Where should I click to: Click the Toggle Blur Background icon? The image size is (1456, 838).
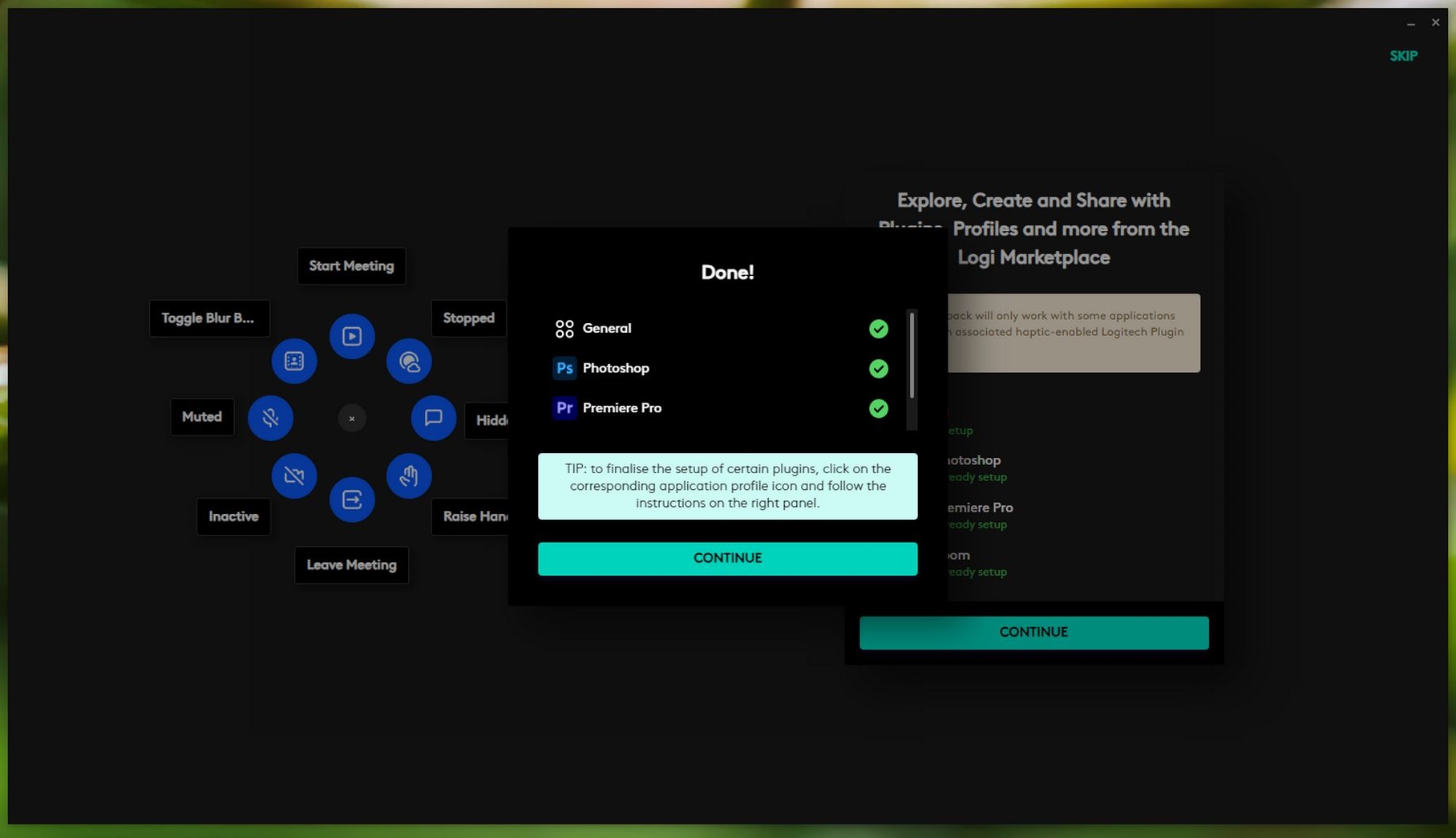294,361
